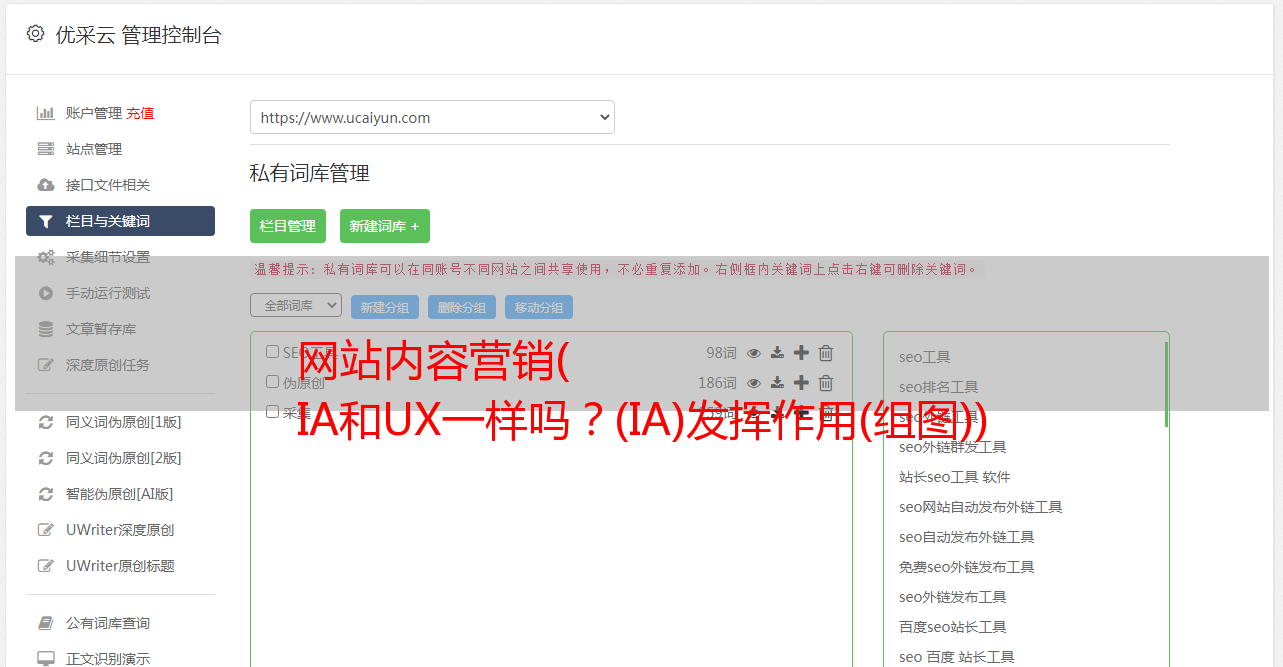Open 账户管理 in the sidebar

tap(94, 113)
